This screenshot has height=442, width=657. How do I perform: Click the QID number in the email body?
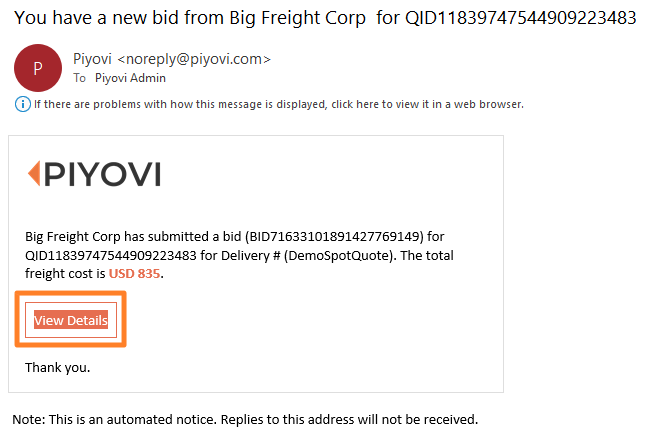(111, 256)
